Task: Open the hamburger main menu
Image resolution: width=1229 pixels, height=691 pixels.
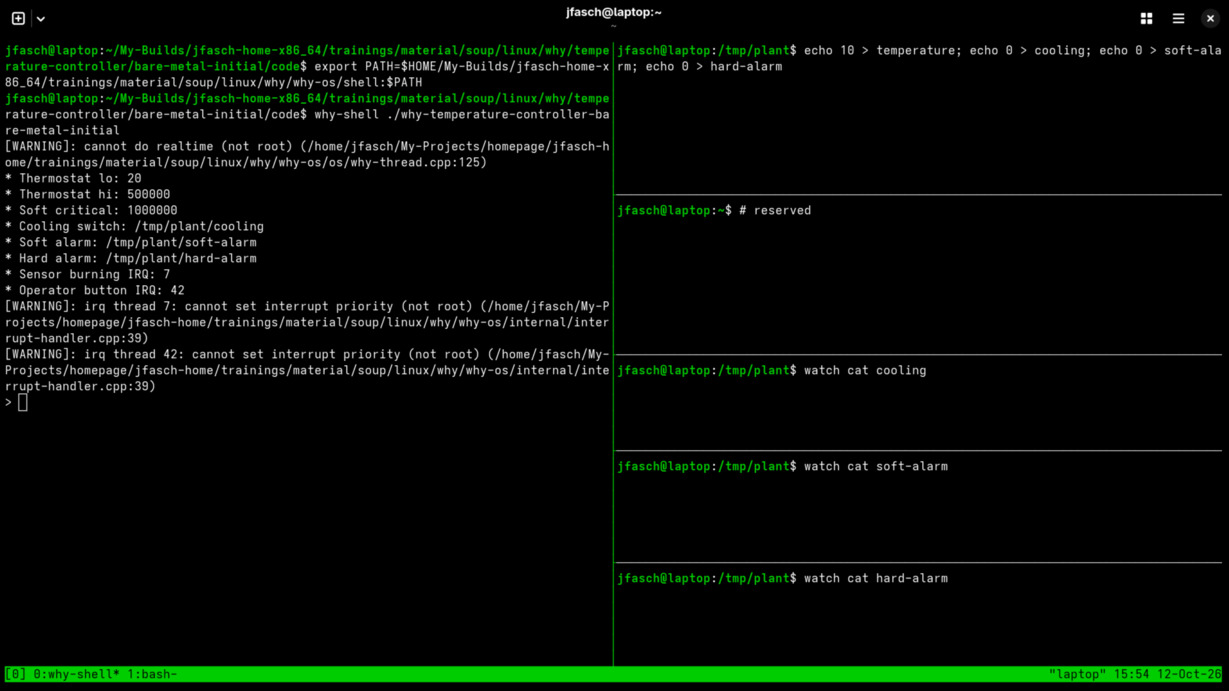Action: tap(1178, 18)
